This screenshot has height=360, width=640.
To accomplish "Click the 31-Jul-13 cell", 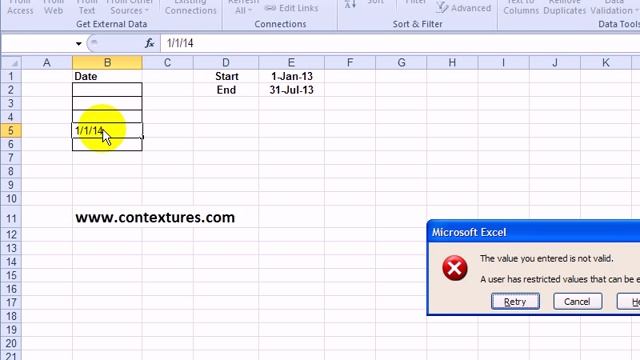I will 291,90.
